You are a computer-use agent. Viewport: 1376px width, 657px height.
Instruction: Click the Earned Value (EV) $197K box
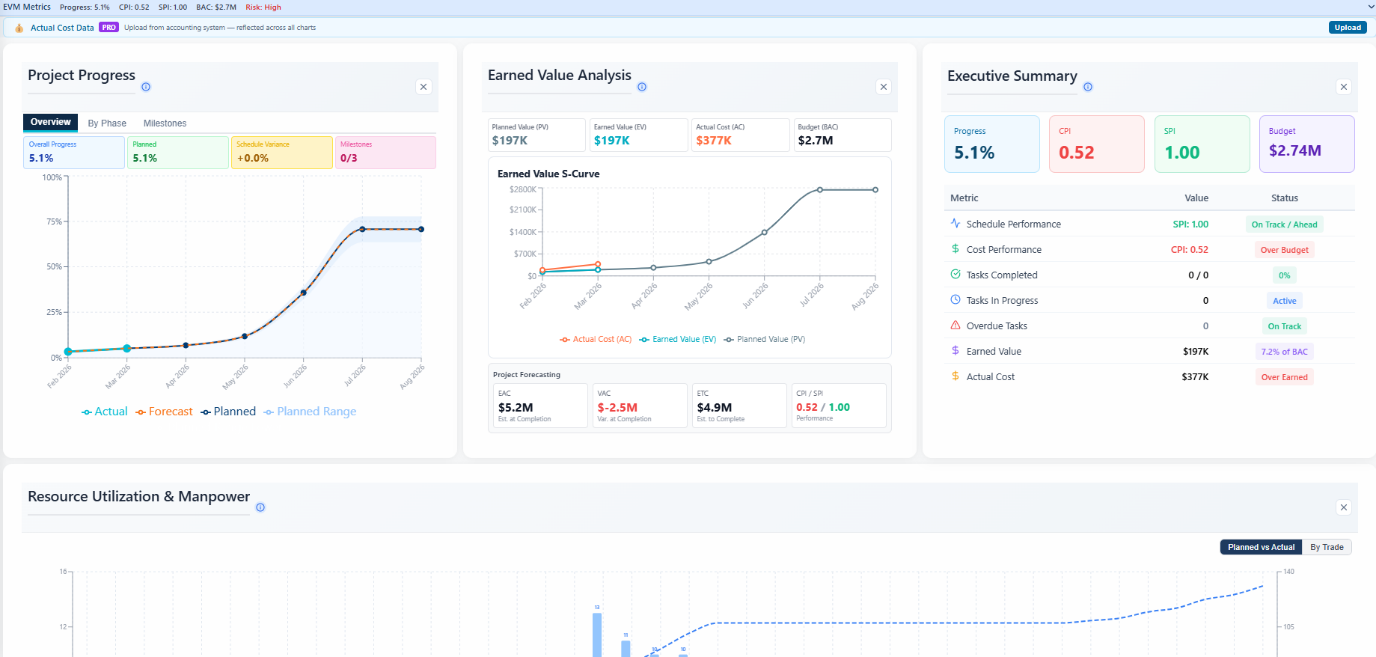[x=638, y=135]
